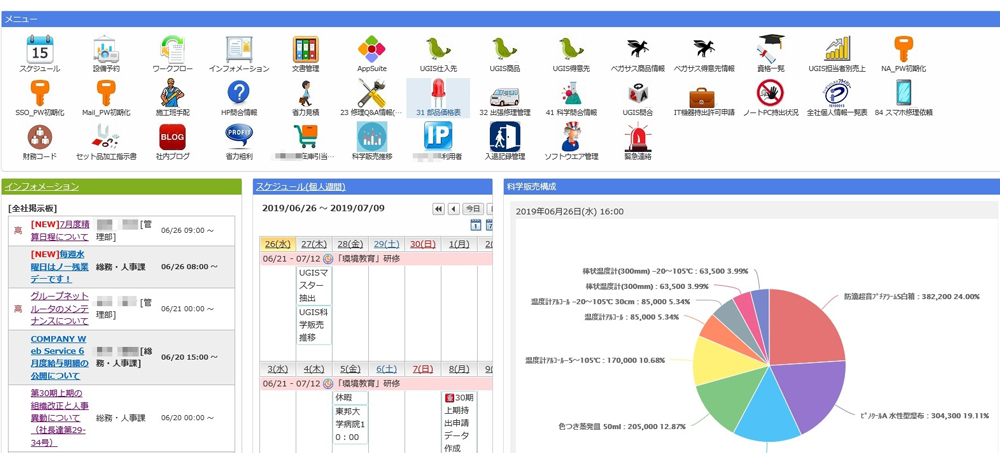Viewport: 1000px width, 453px height.
Task: Open the 7月度精算日程について notice
Action: tap(59, 230)
